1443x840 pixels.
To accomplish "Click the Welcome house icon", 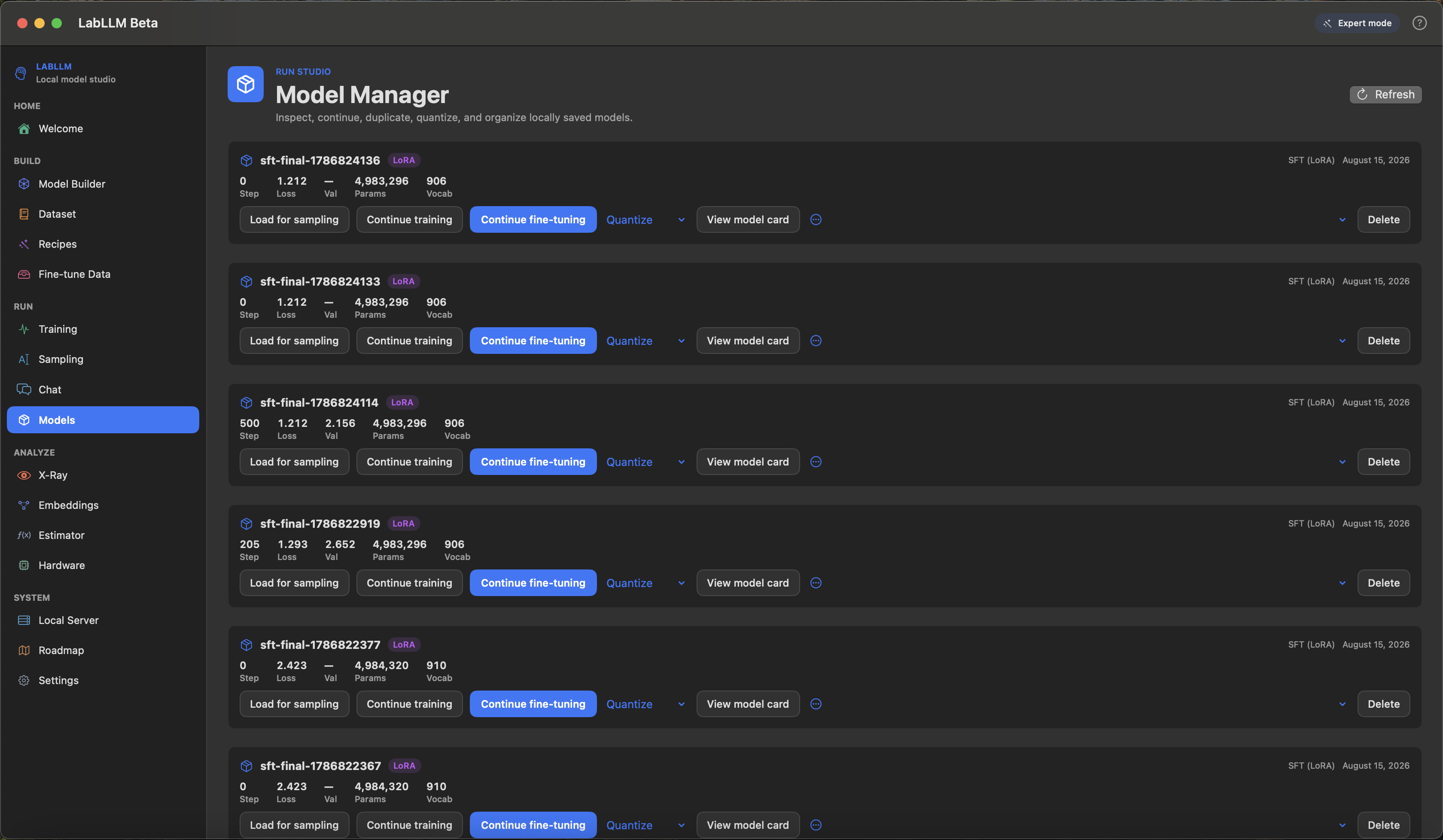I will click(x=24, y=128).
